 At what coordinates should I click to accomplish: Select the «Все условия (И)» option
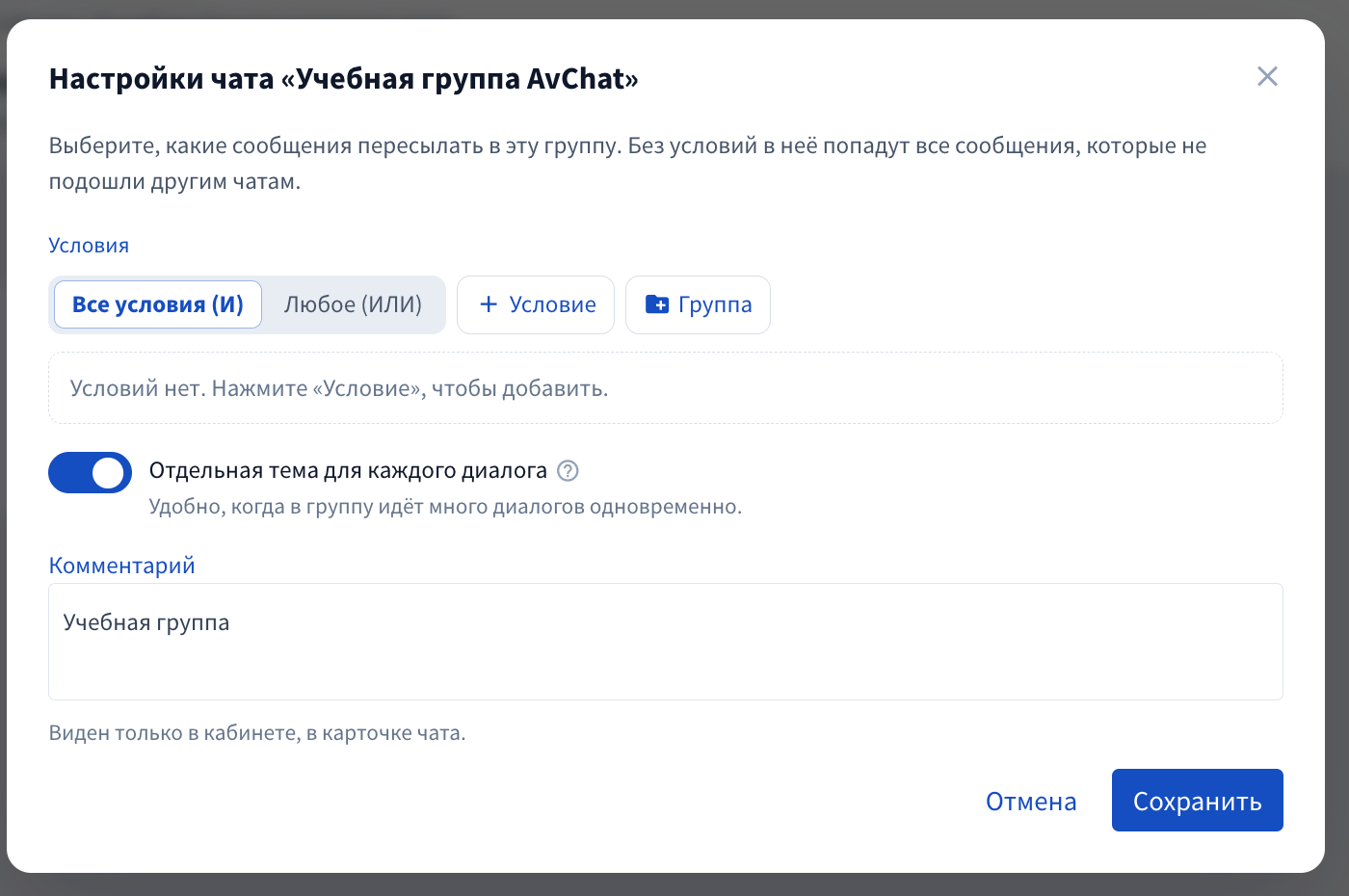[x=158, y=304]
